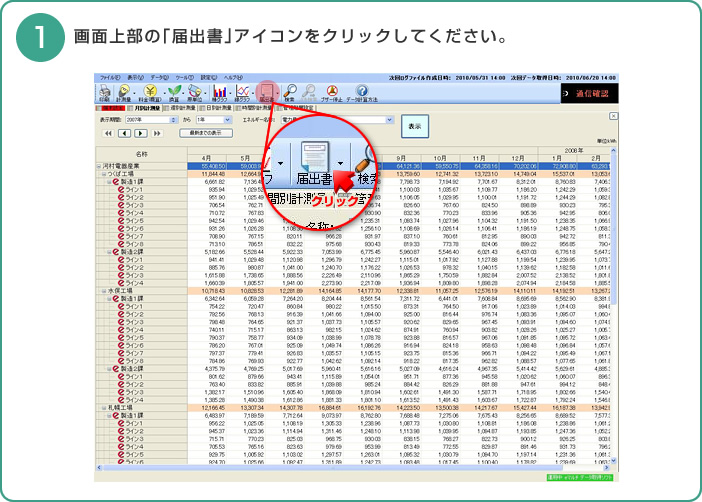Image resolution: width=702 pixels, height=502 pixels.
Task: Open dropdown arrow next to 計測量 icon
Action: tap(134, 93)
